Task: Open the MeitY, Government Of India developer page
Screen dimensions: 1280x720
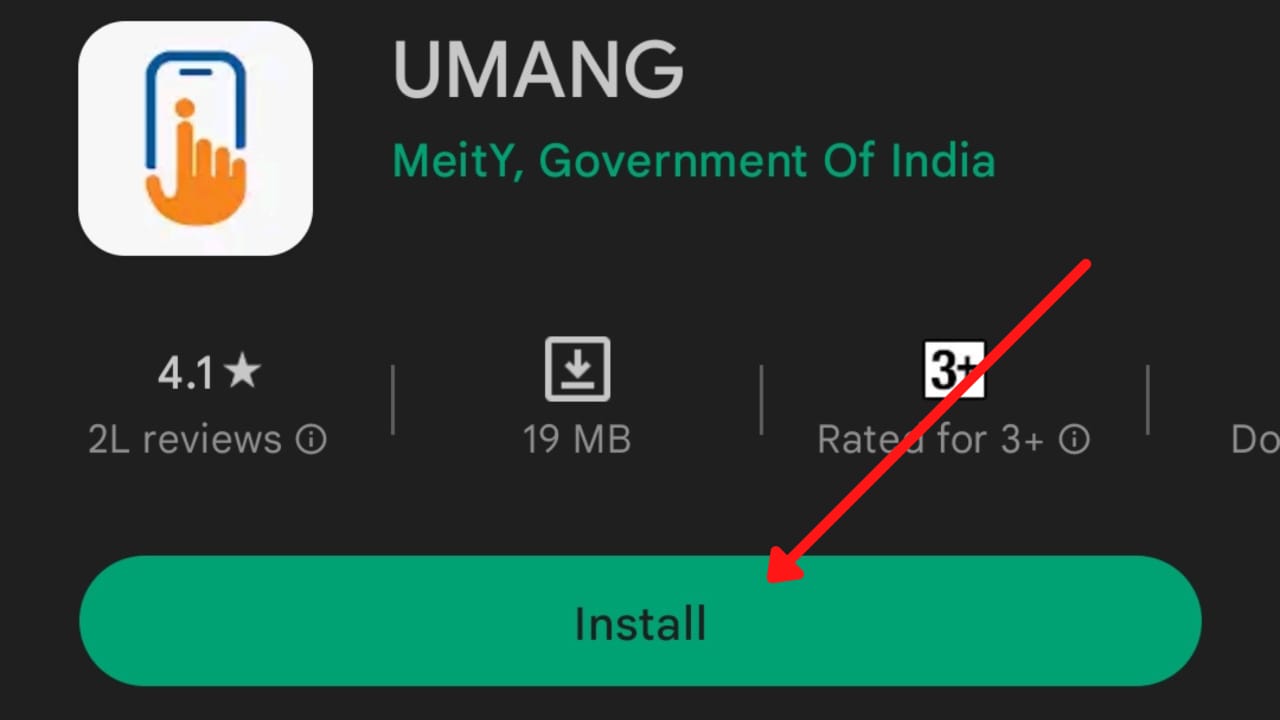Action: coord(693,162)
